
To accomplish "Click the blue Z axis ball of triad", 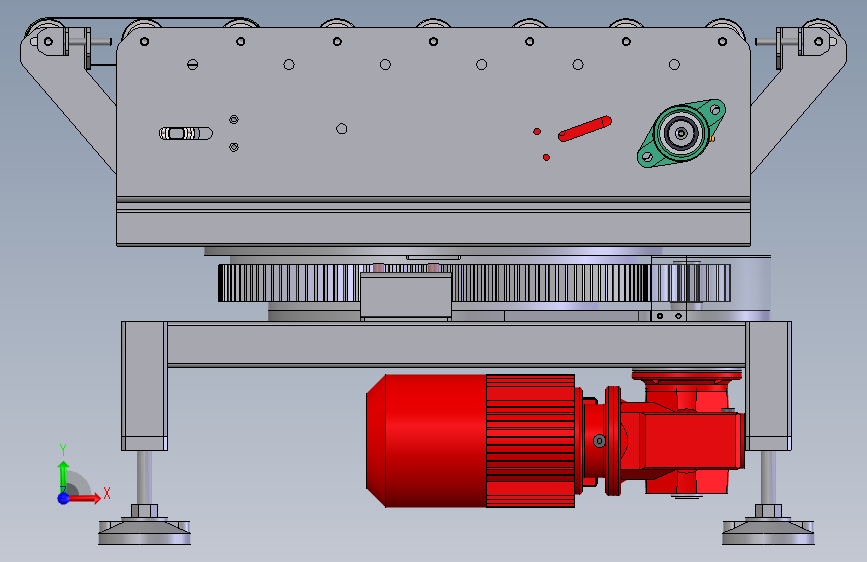I will 64,498.
